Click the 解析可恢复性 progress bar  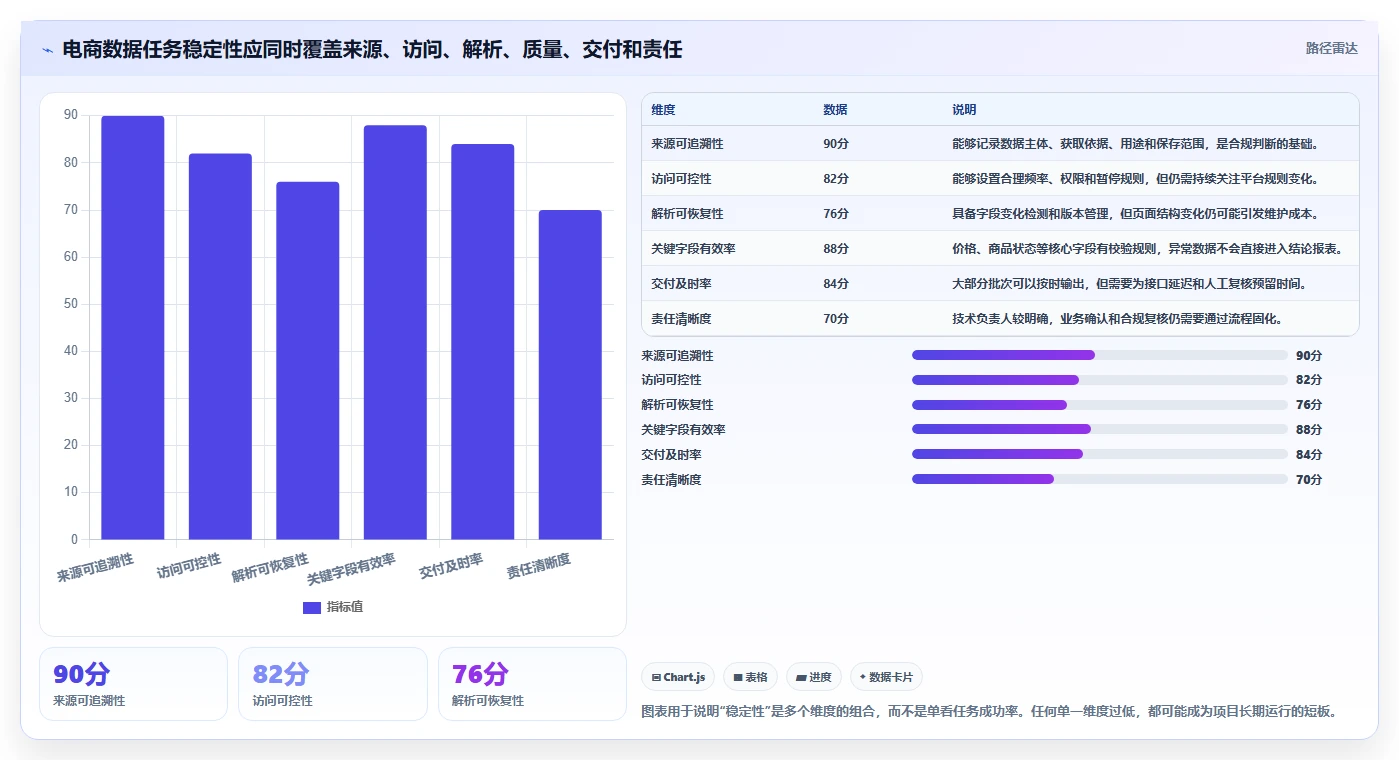pos(1100,405)
